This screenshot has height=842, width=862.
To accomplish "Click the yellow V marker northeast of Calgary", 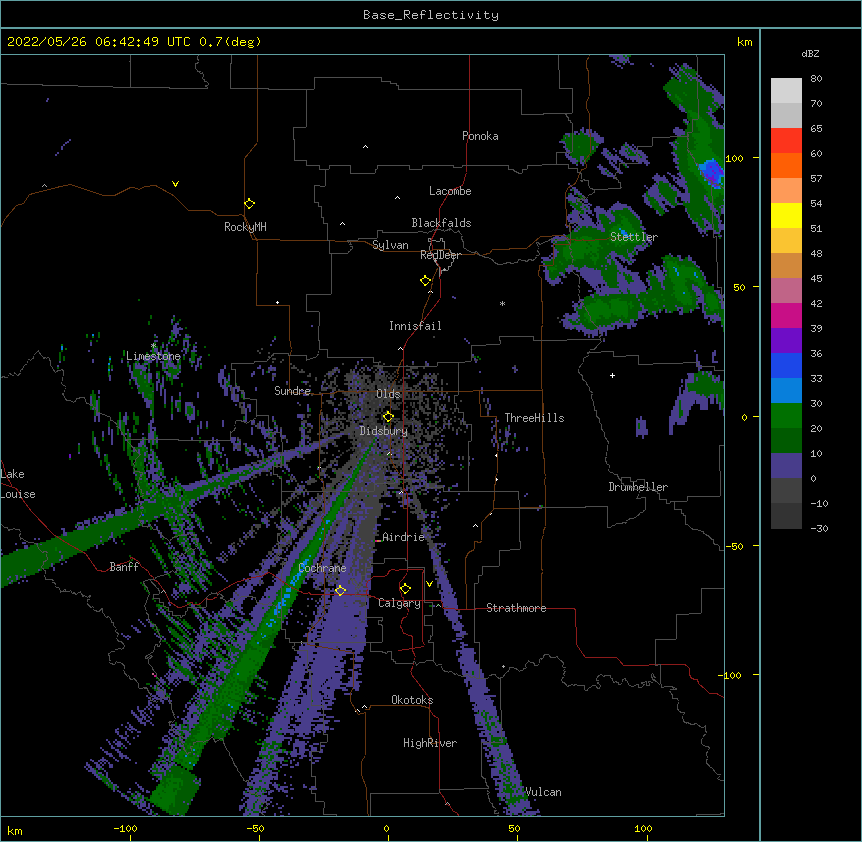I will click(429, 584).
